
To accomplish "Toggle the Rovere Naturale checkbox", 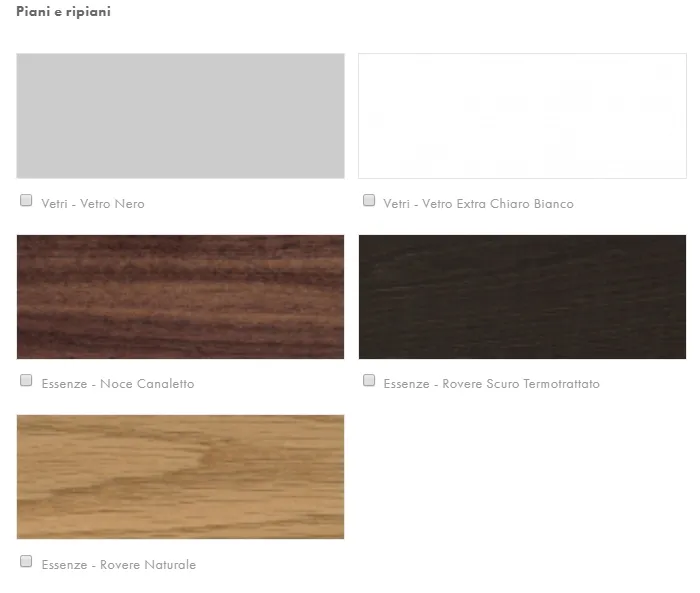I will pyautogui.click(x=26, y=561).
